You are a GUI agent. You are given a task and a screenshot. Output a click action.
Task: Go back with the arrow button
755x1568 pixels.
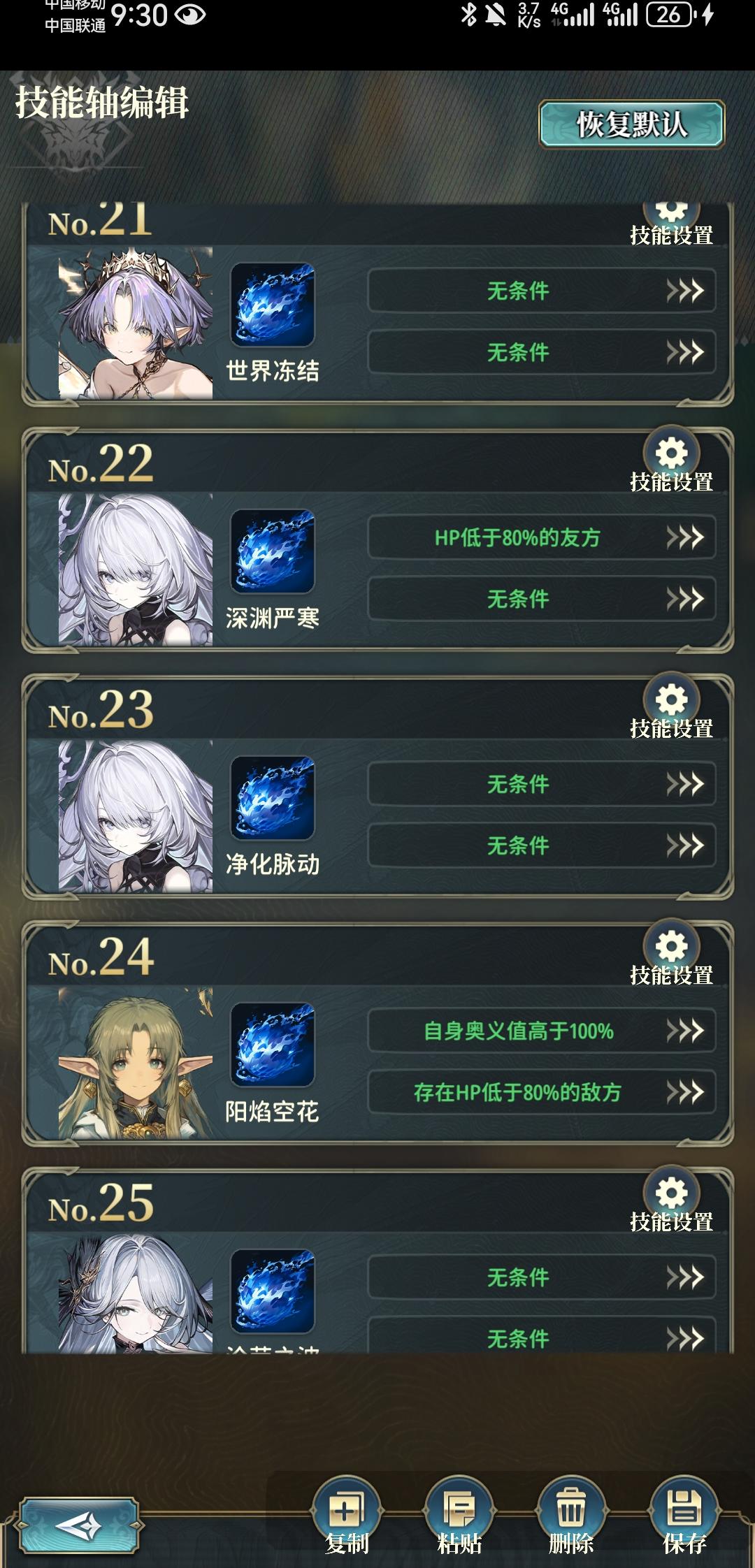point(79,1526)
